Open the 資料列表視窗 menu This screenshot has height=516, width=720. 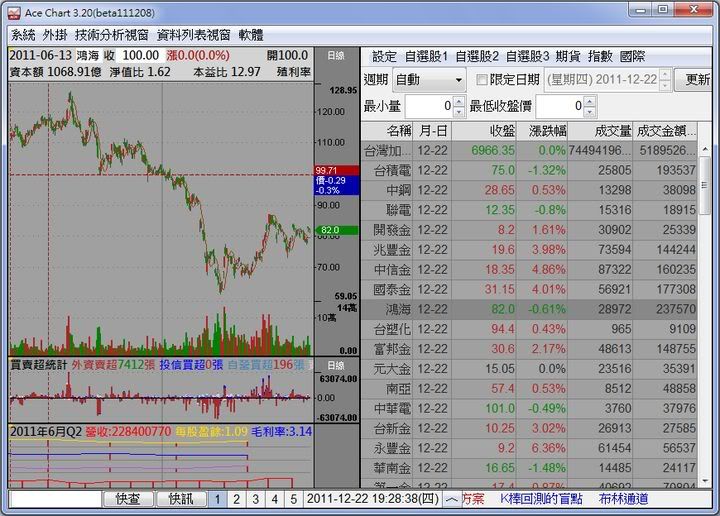pyautogui.click(x=193, y=35)
